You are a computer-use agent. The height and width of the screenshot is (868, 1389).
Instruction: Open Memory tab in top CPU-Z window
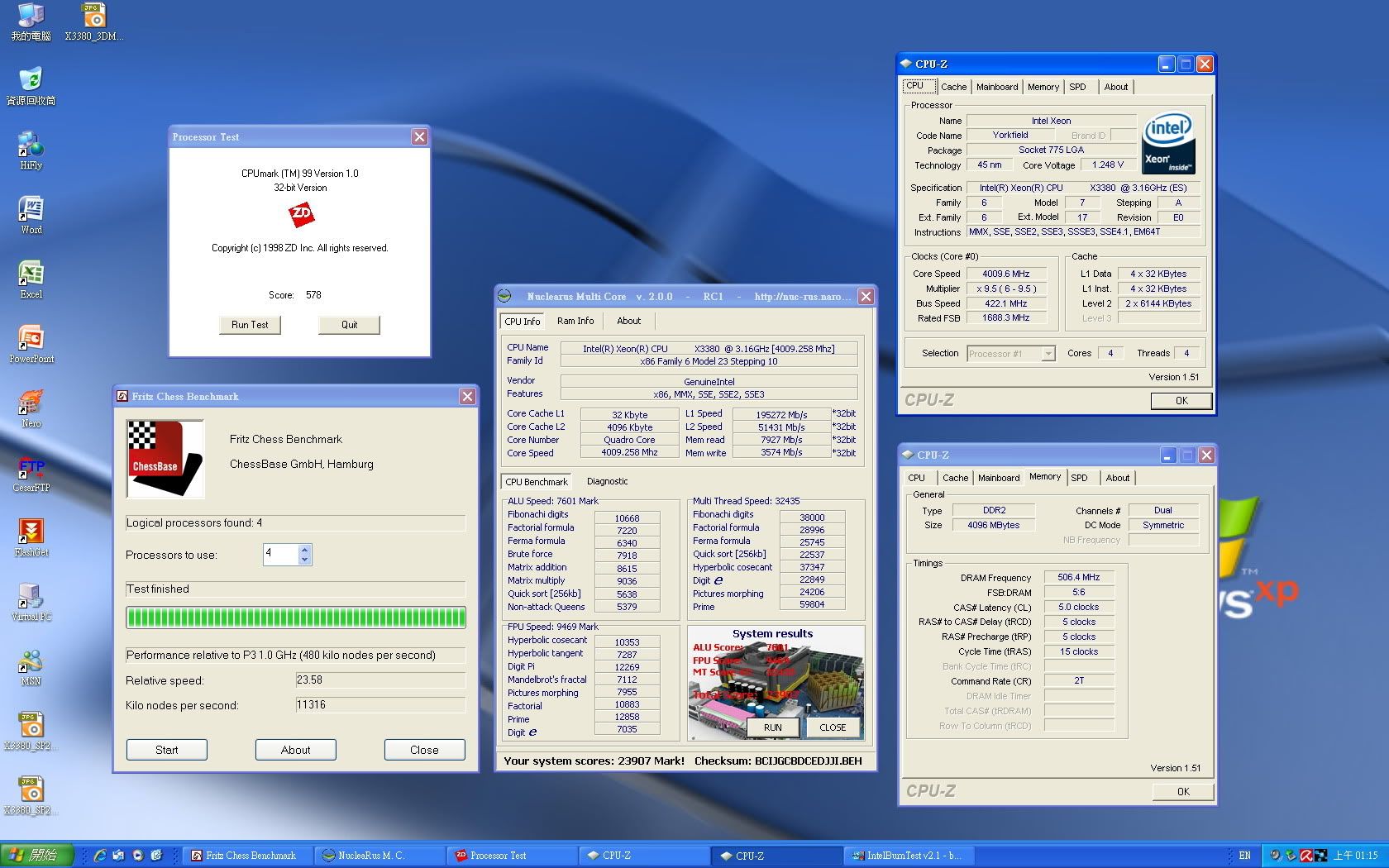pyautogui.click(x=1043, y=87)
